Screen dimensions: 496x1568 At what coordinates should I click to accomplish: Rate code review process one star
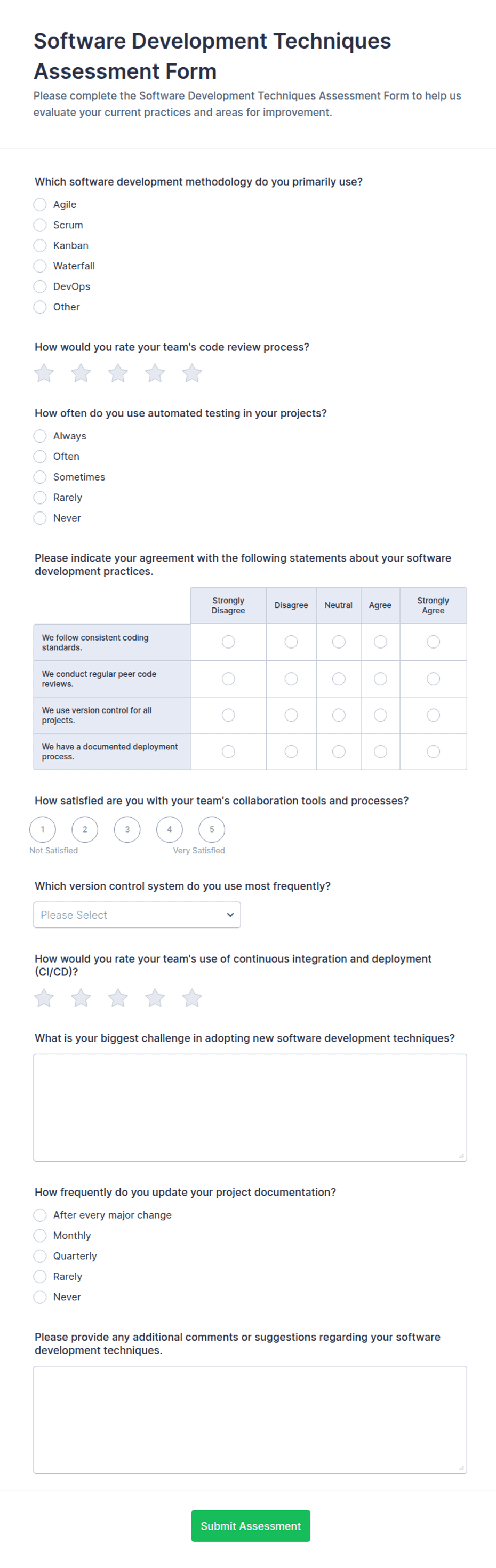tap(44, 373)
